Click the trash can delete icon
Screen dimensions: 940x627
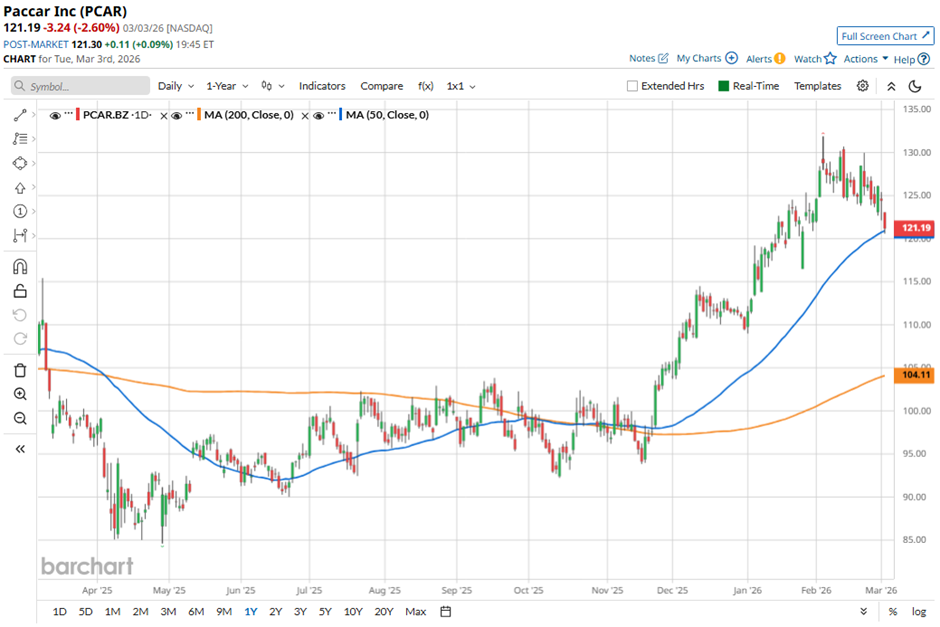(19, 370)
